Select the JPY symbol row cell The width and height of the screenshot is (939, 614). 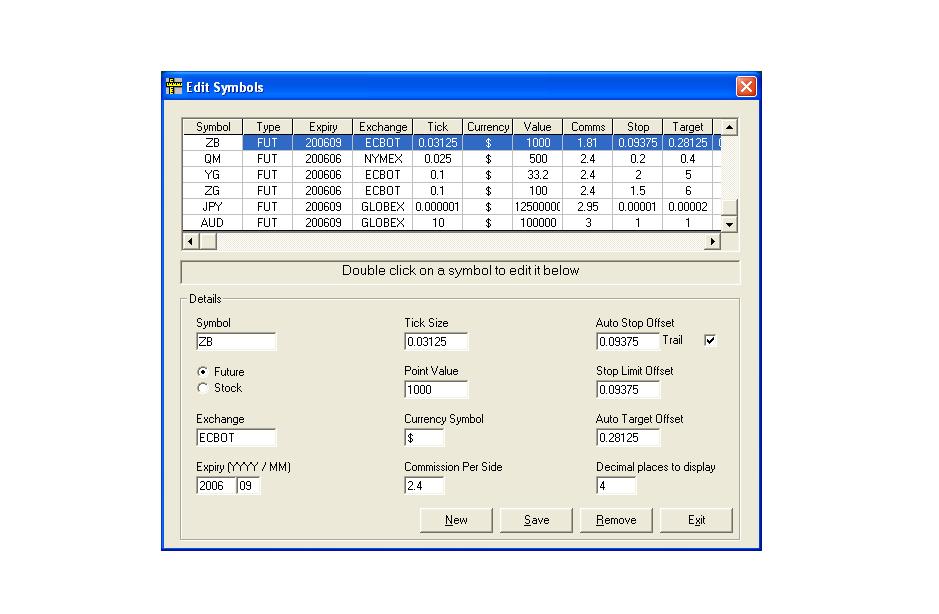point(213,207)
